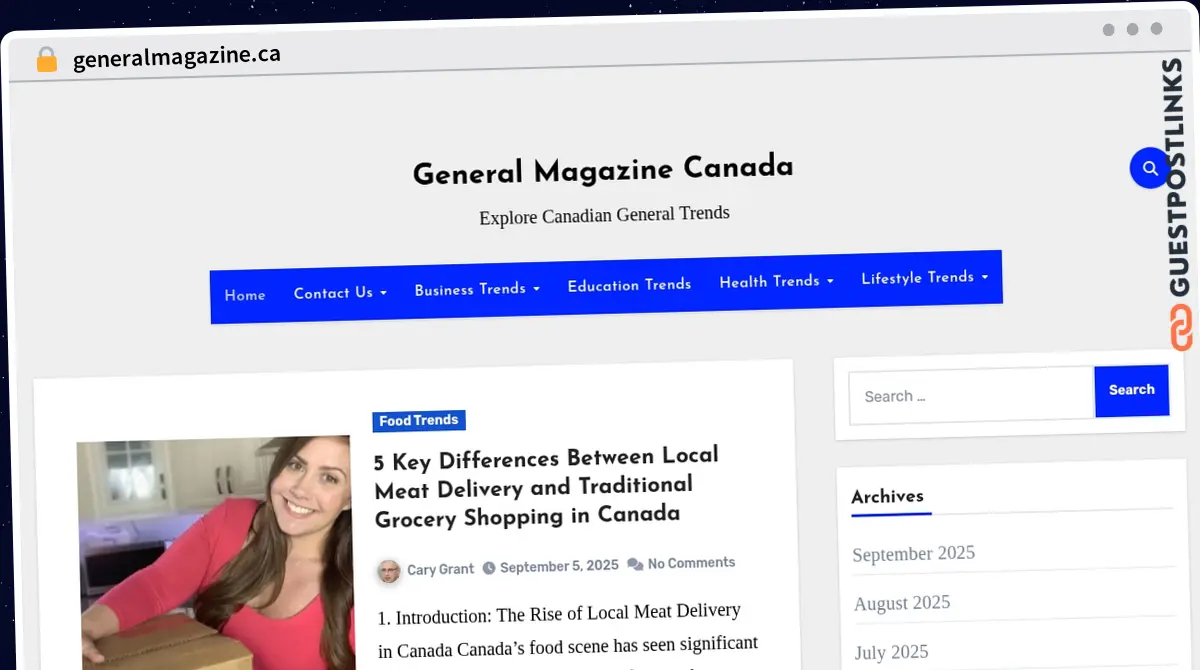Click the padlock icon beside the URL

click(x=46, y=59)
